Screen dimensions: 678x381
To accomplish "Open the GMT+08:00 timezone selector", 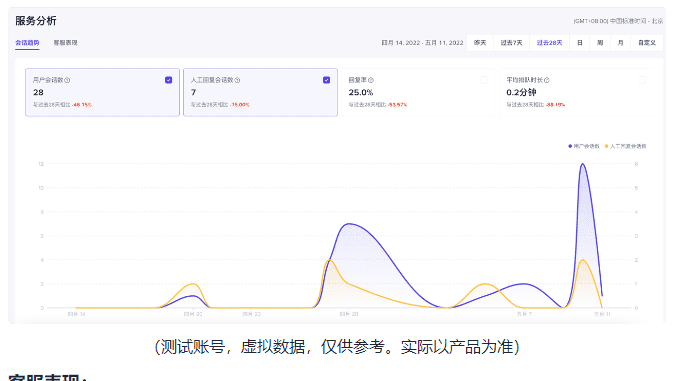I will pyautogui.click(x=618, y=21).
